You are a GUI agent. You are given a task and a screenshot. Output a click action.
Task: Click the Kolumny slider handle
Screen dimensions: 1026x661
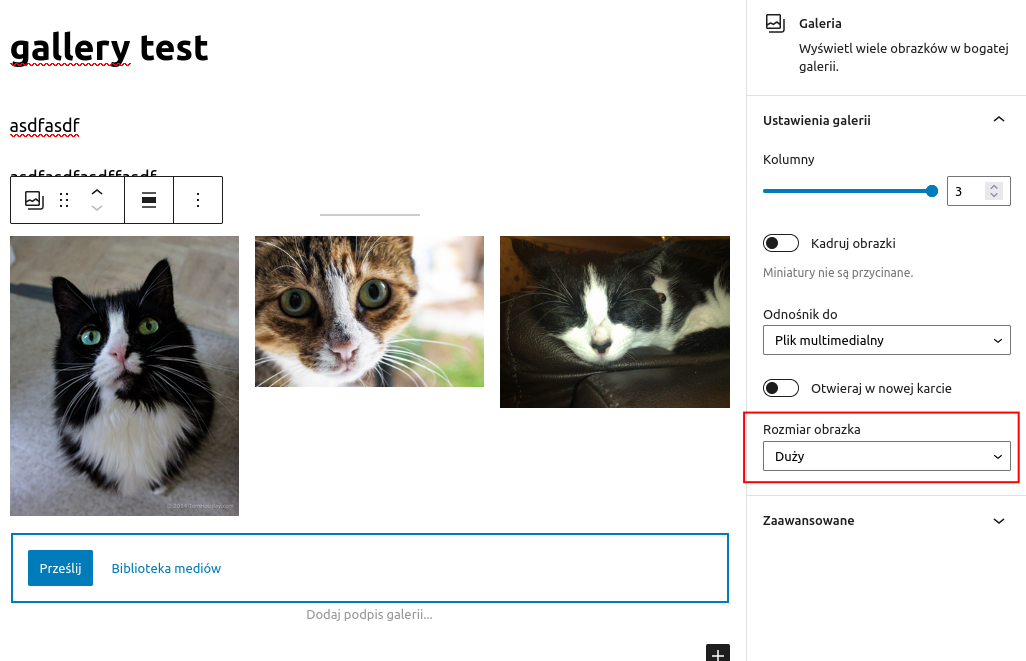(932, 191)
